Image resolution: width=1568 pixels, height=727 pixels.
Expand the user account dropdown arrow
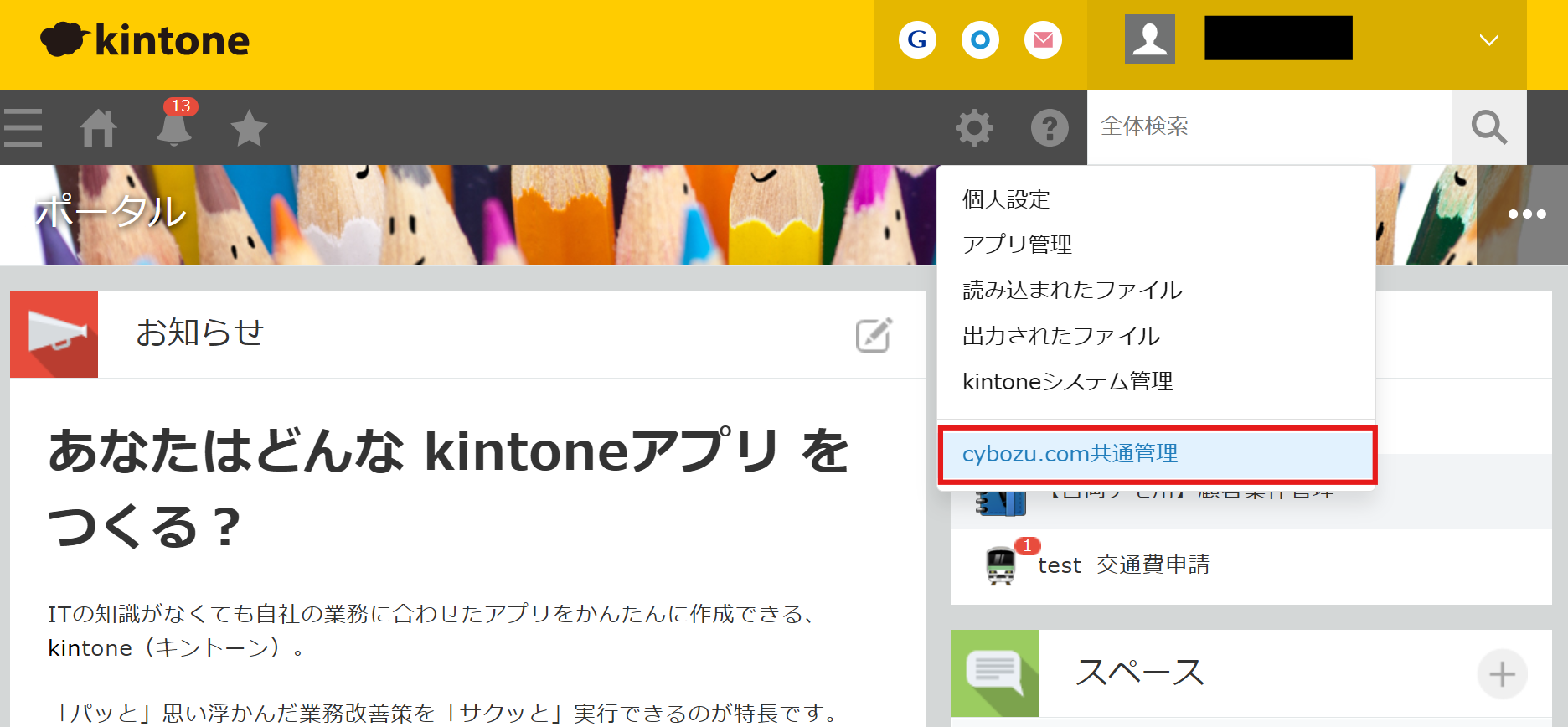(x=1488, y=39)
